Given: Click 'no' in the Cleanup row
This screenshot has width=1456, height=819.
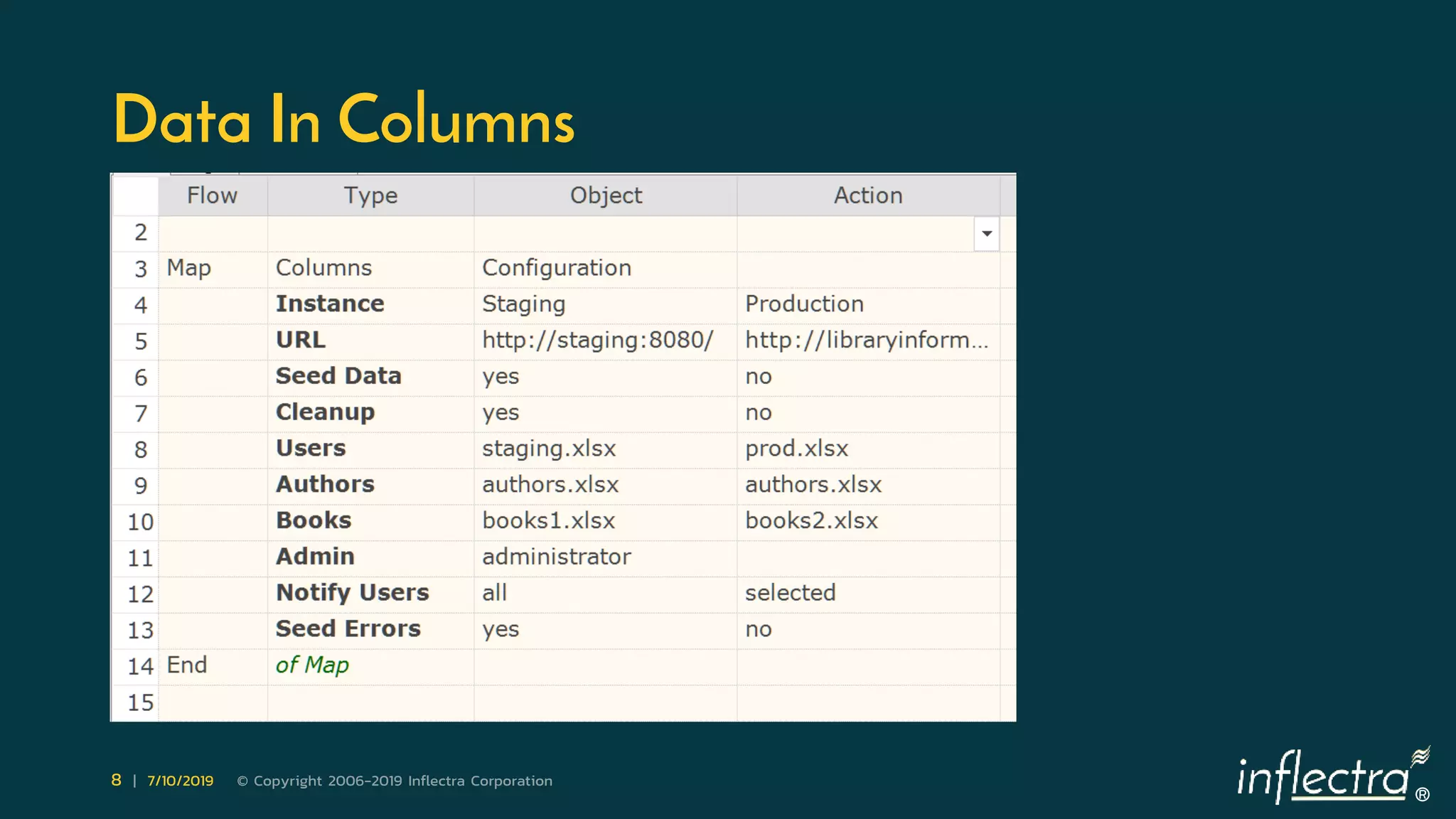Looking at the screenshot, I should click(868, 414).
